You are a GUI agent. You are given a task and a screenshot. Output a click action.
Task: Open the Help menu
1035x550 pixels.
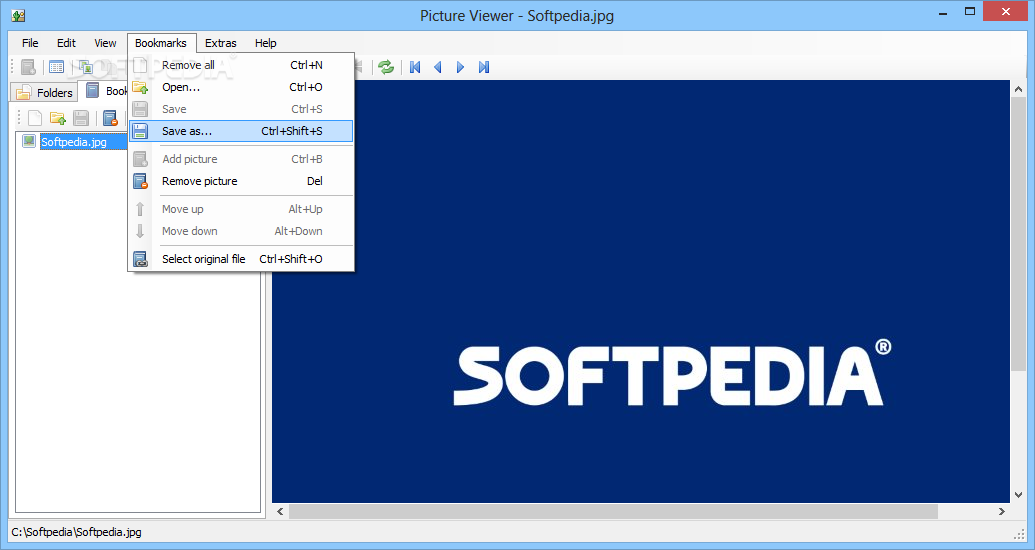point(265,43)
